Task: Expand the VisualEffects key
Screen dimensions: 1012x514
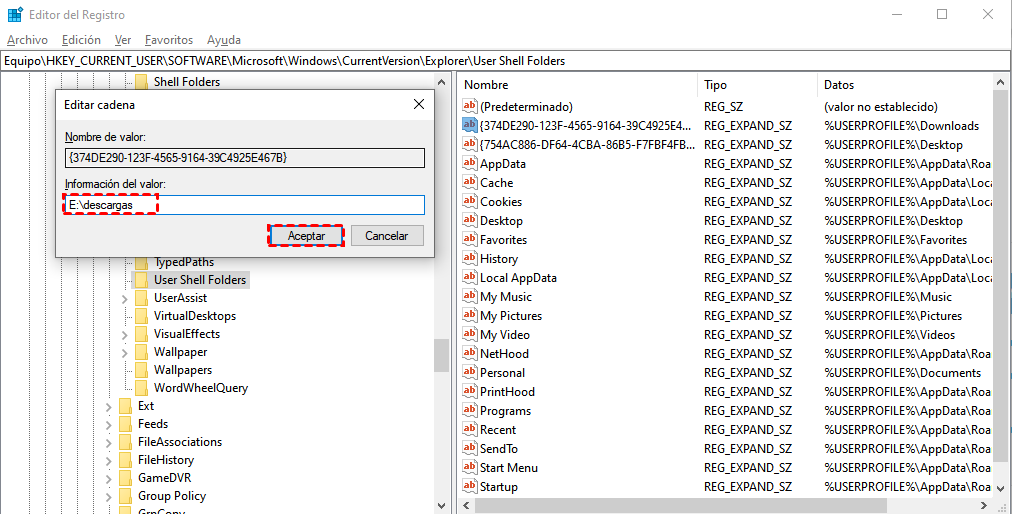Action: tap(125, 334)
